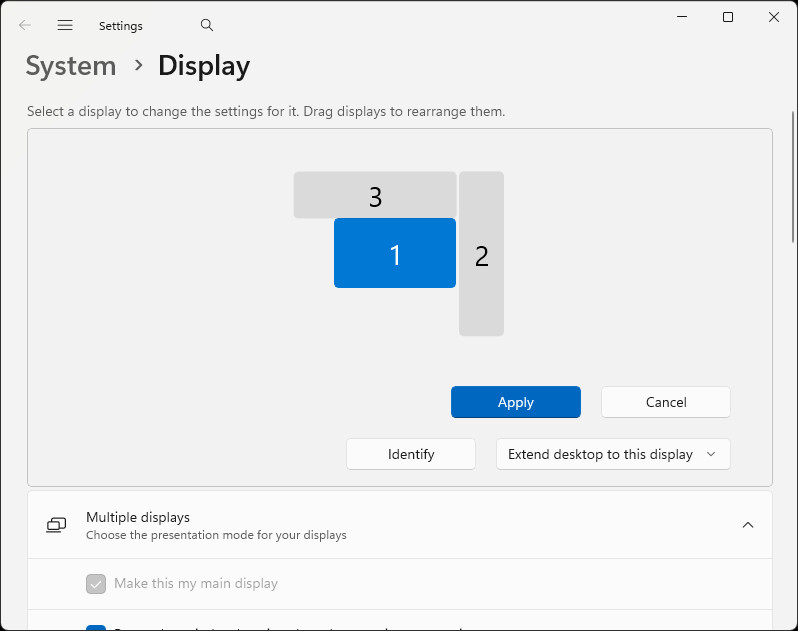Screen dimensions: 798x631
Task: Open the hamburger navigation menu
Action: click(65, 25)
